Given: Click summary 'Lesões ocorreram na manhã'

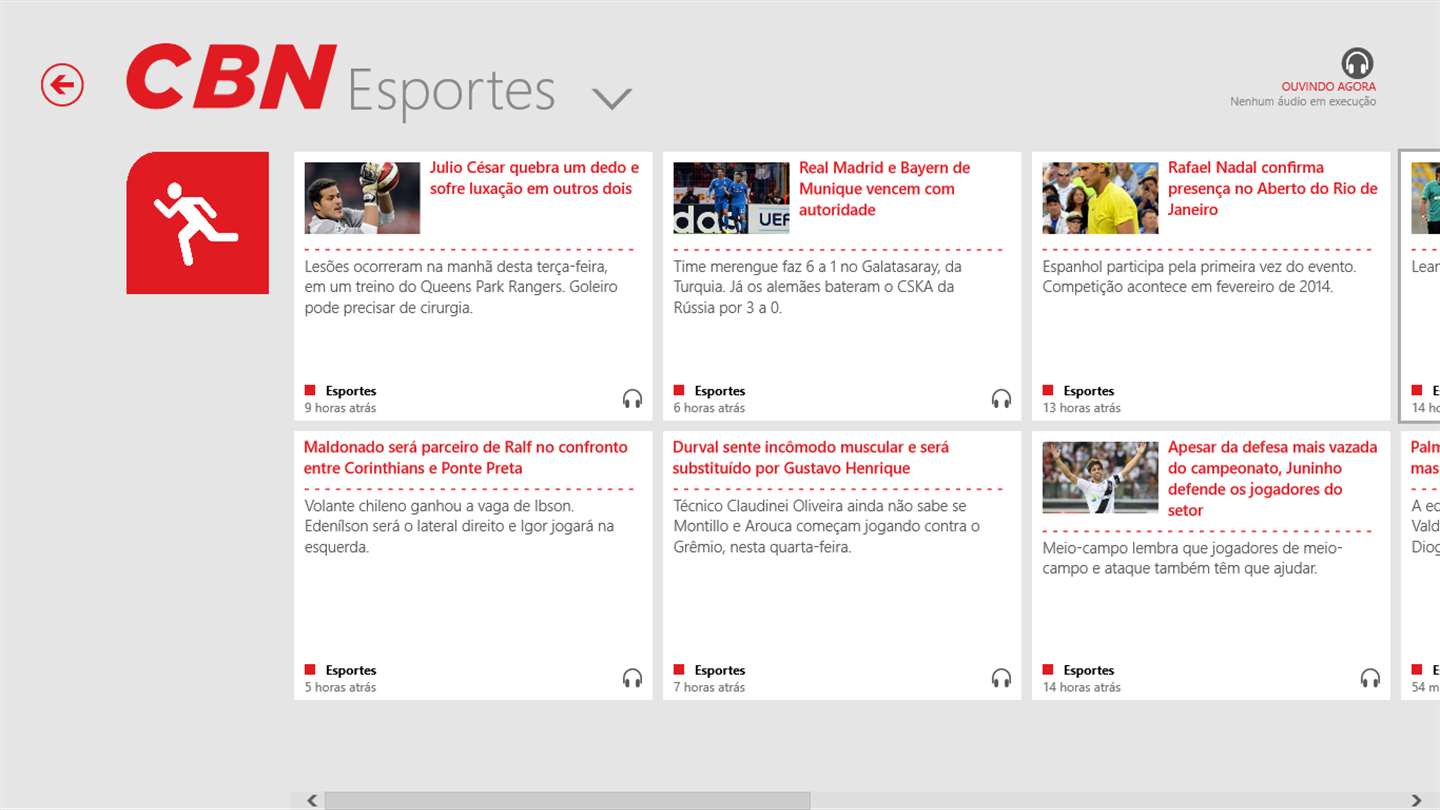Looking at the screenshot, I should point(461,287).
